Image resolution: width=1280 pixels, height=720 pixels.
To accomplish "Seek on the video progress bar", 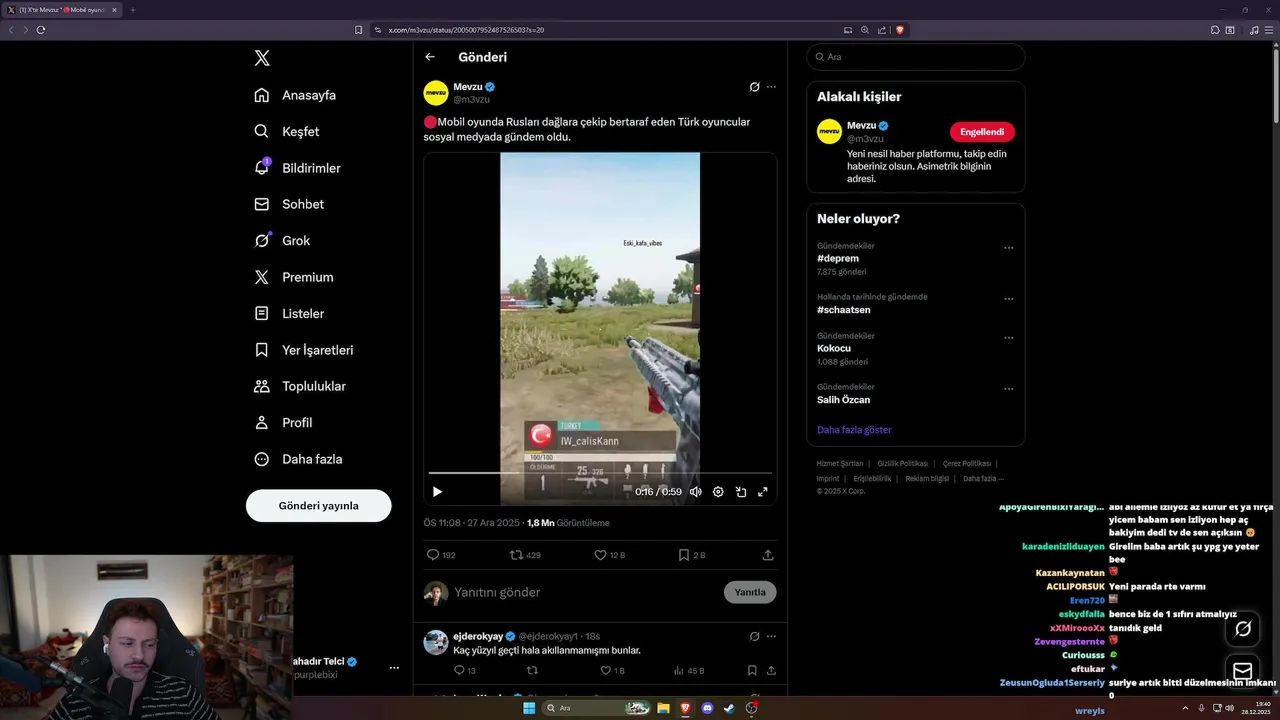I will point(600,473).
